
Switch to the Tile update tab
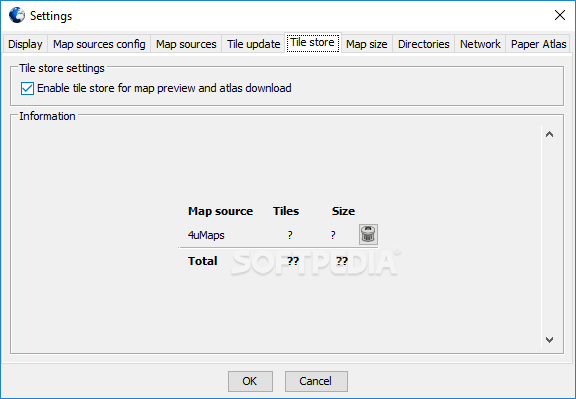(x=253, y=44)
